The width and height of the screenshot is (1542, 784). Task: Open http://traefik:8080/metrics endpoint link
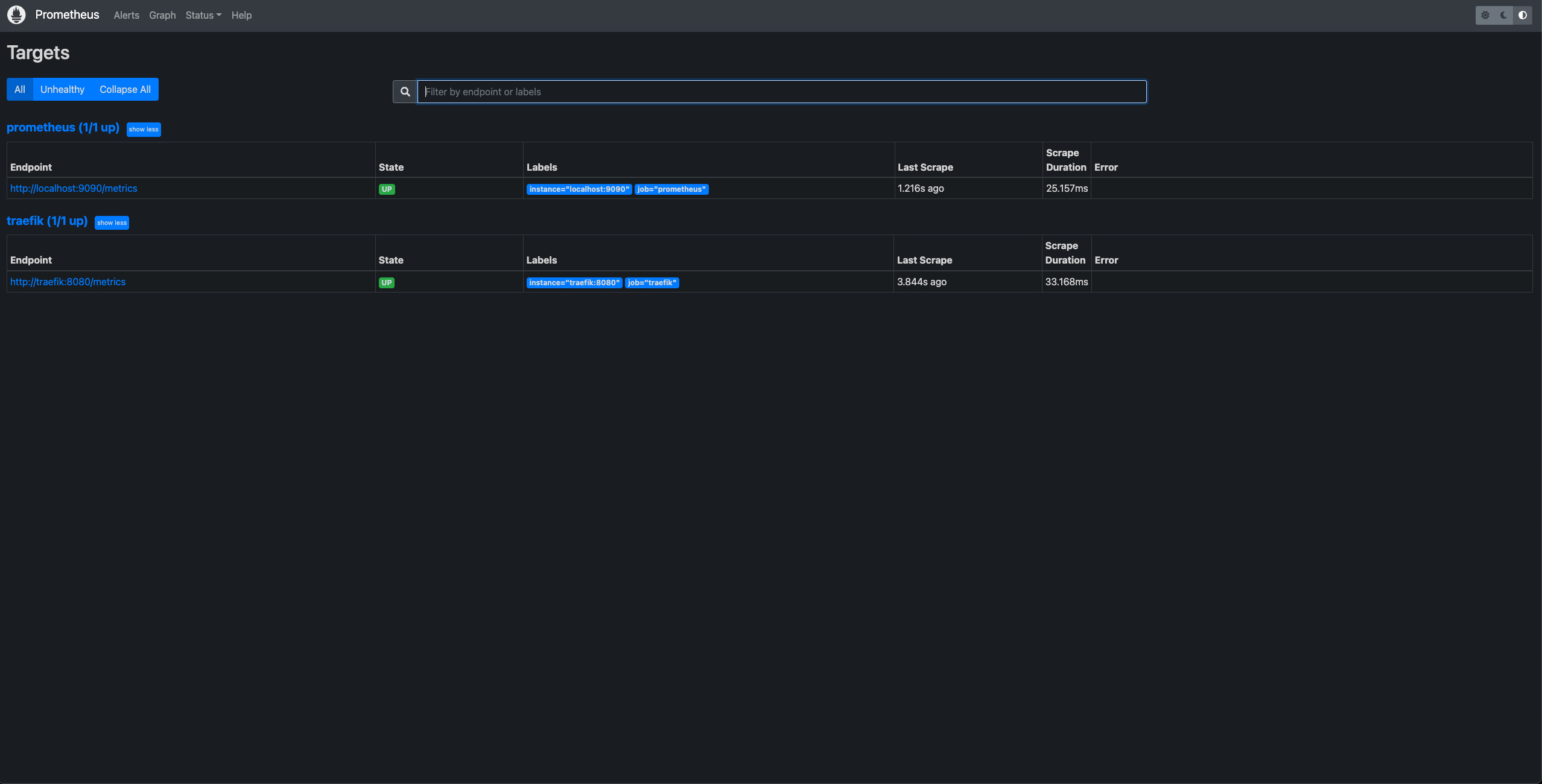[68, 282]
